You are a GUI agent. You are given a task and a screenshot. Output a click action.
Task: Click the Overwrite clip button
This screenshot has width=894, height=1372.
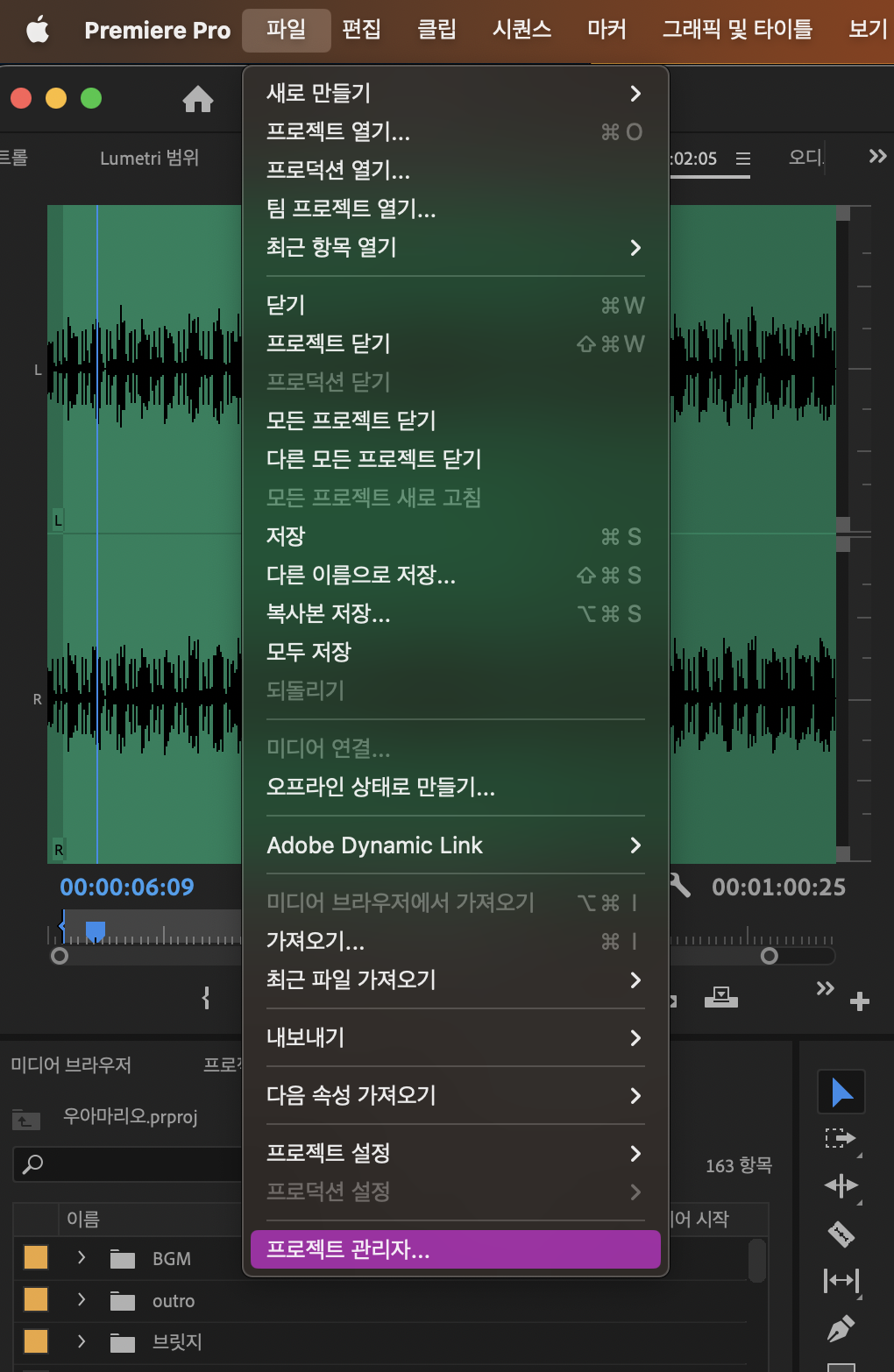[x=721, y=997]
